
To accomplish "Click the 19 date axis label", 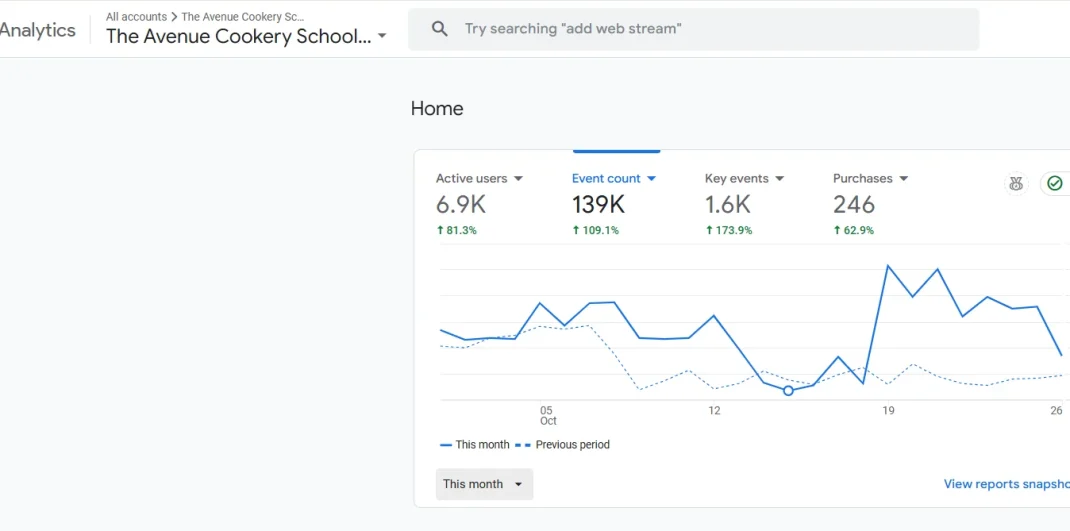I will click(888, 410).
